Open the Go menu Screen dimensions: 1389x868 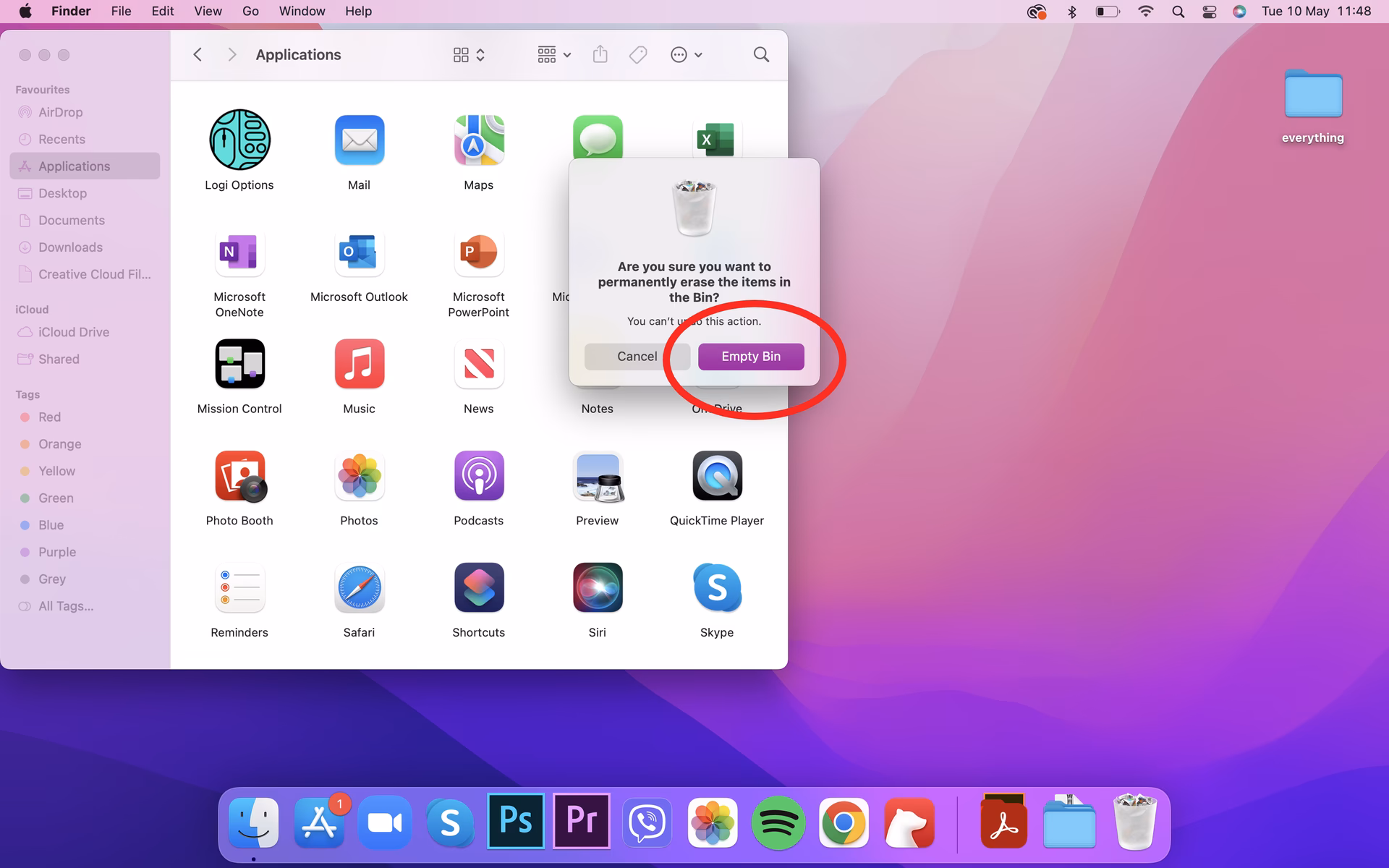250,12
